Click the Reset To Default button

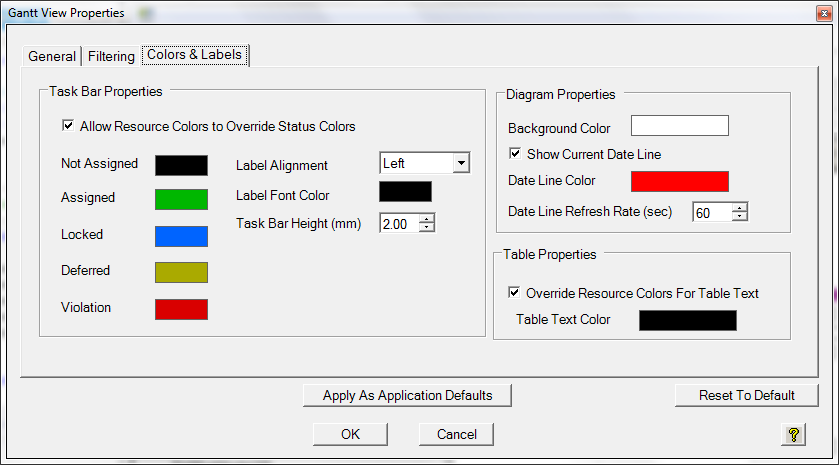[746, 395]
